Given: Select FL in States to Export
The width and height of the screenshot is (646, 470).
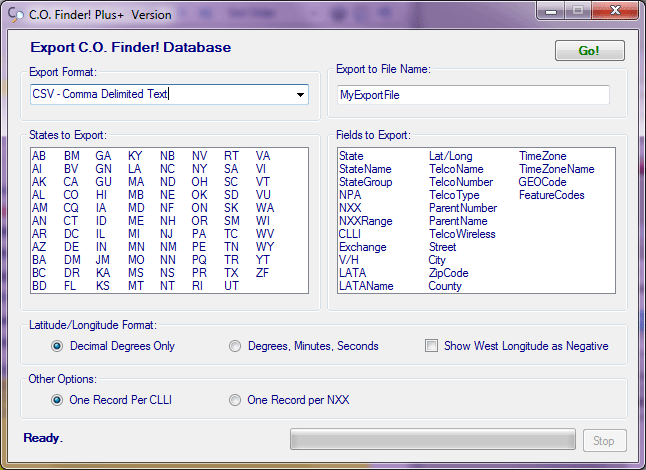Looking at the screenshot, I should (70, 286).
